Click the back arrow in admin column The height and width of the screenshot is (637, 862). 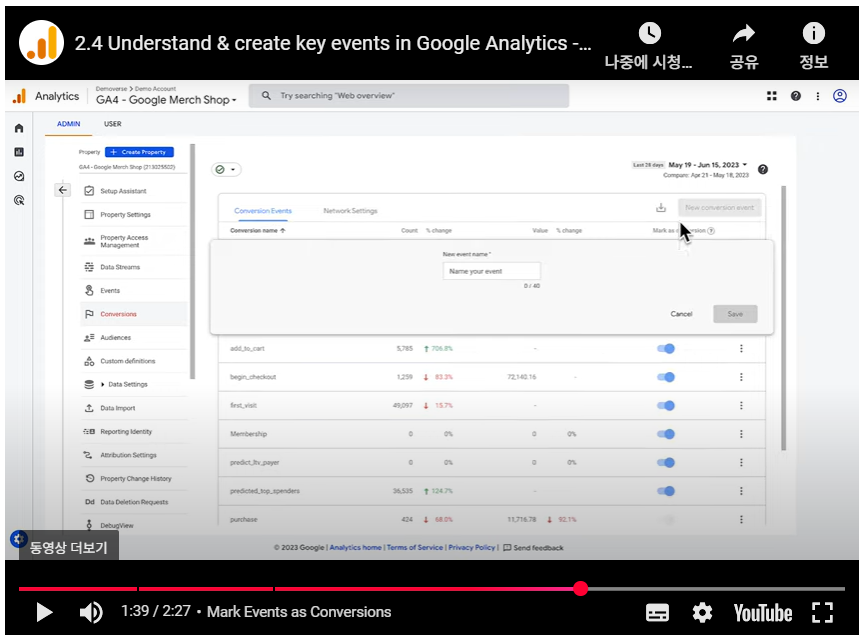[x=63, y=190]
